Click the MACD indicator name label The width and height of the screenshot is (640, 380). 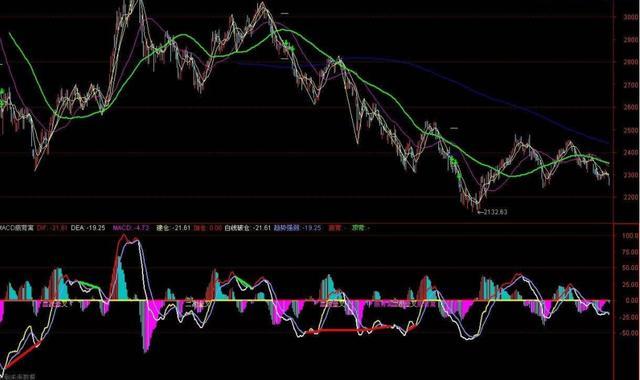(x=17, y=228)
